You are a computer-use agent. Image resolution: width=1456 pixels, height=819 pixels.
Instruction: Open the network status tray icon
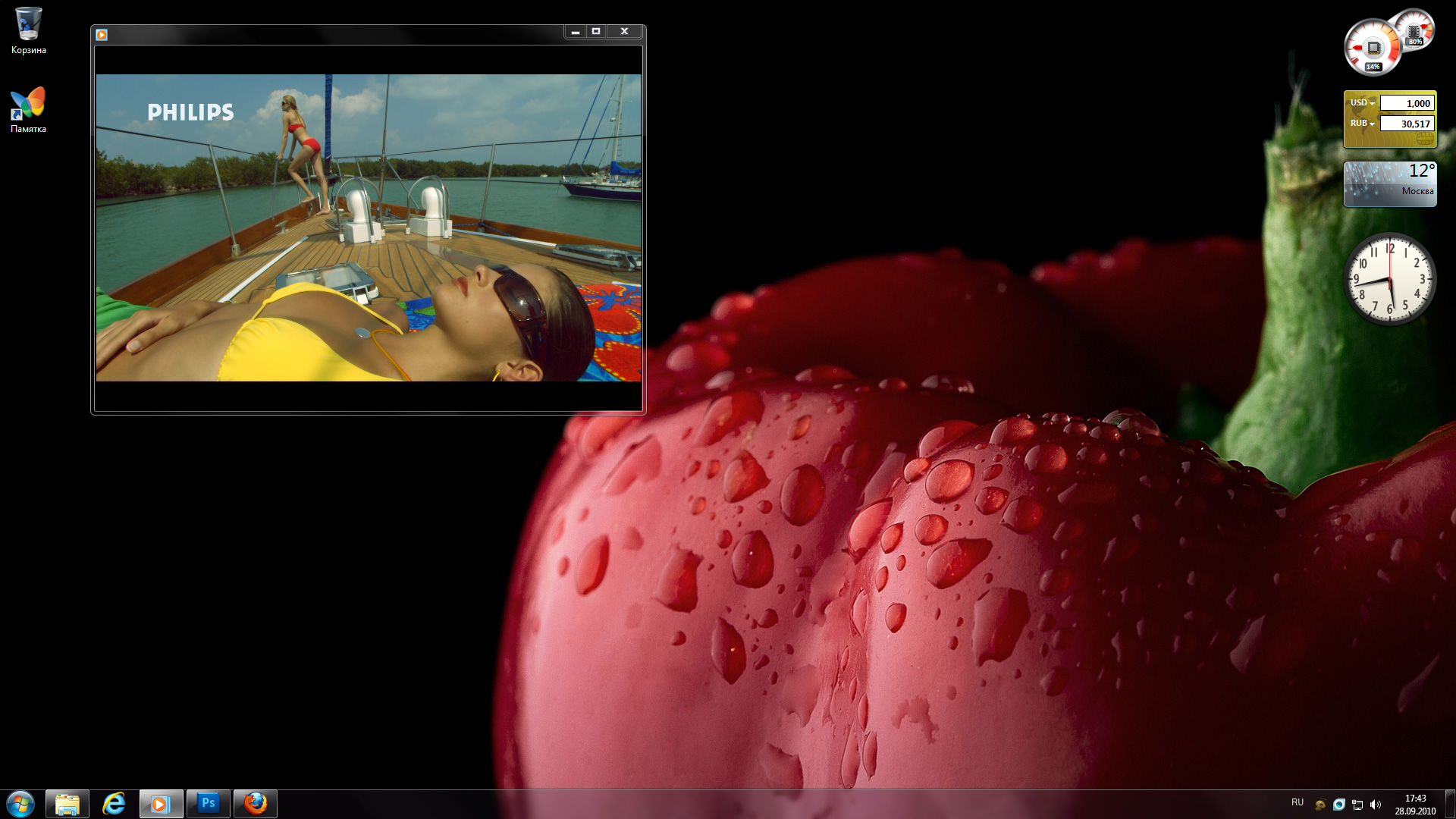point(1357,805)
